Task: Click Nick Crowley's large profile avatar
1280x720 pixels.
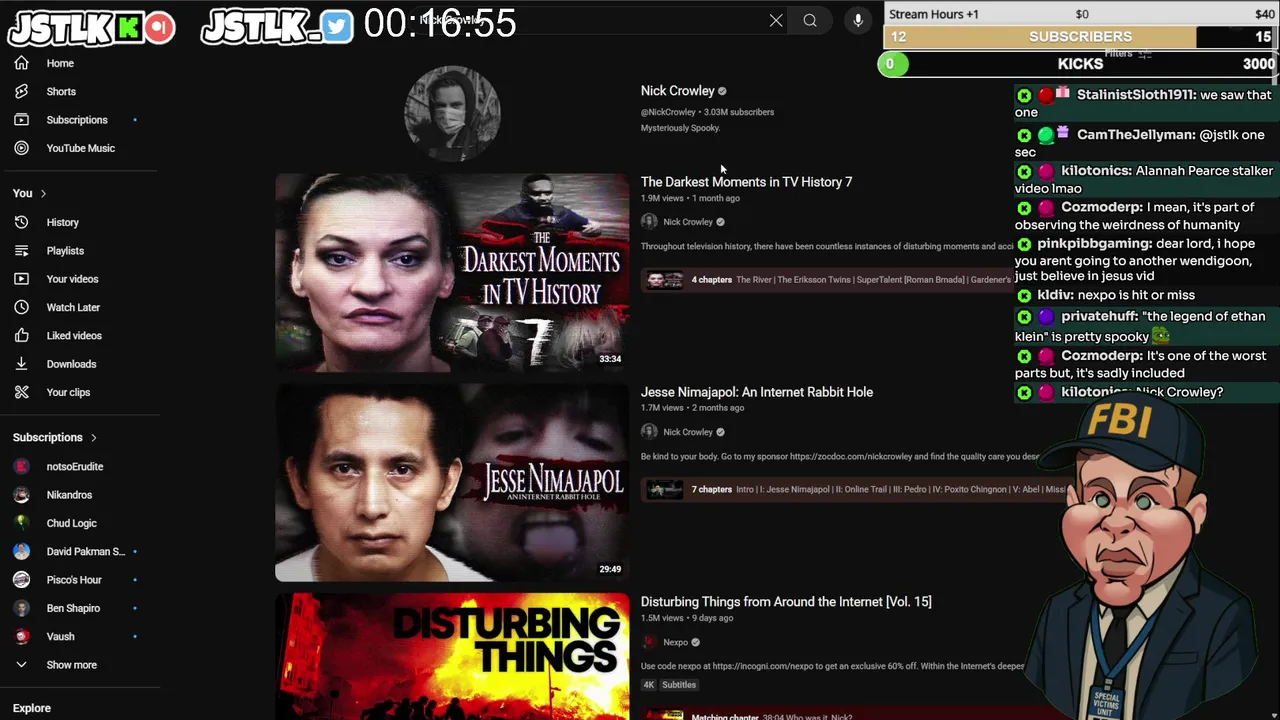Action: (452, 113)
